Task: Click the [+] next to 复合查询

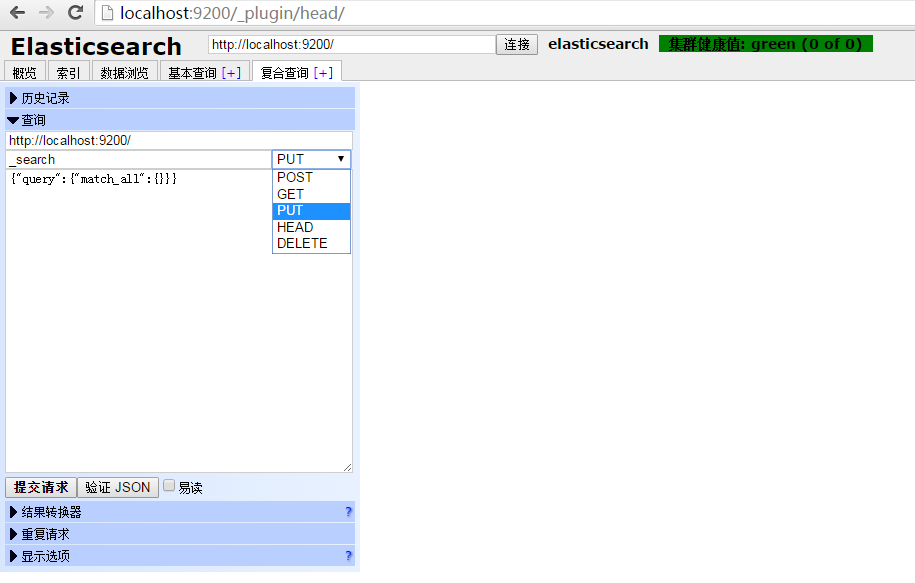Action: [323, 73]
